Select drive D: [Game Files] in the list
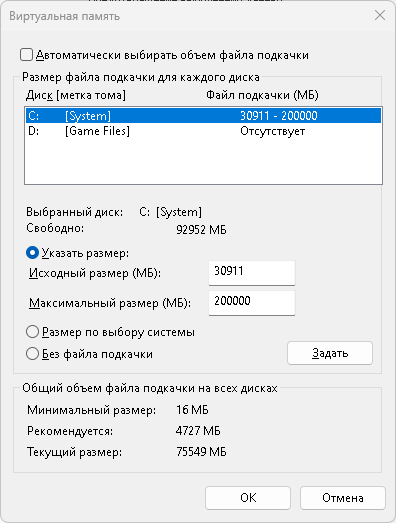The height and width of the screenshot is (523, 396). [x=203, y=131]
